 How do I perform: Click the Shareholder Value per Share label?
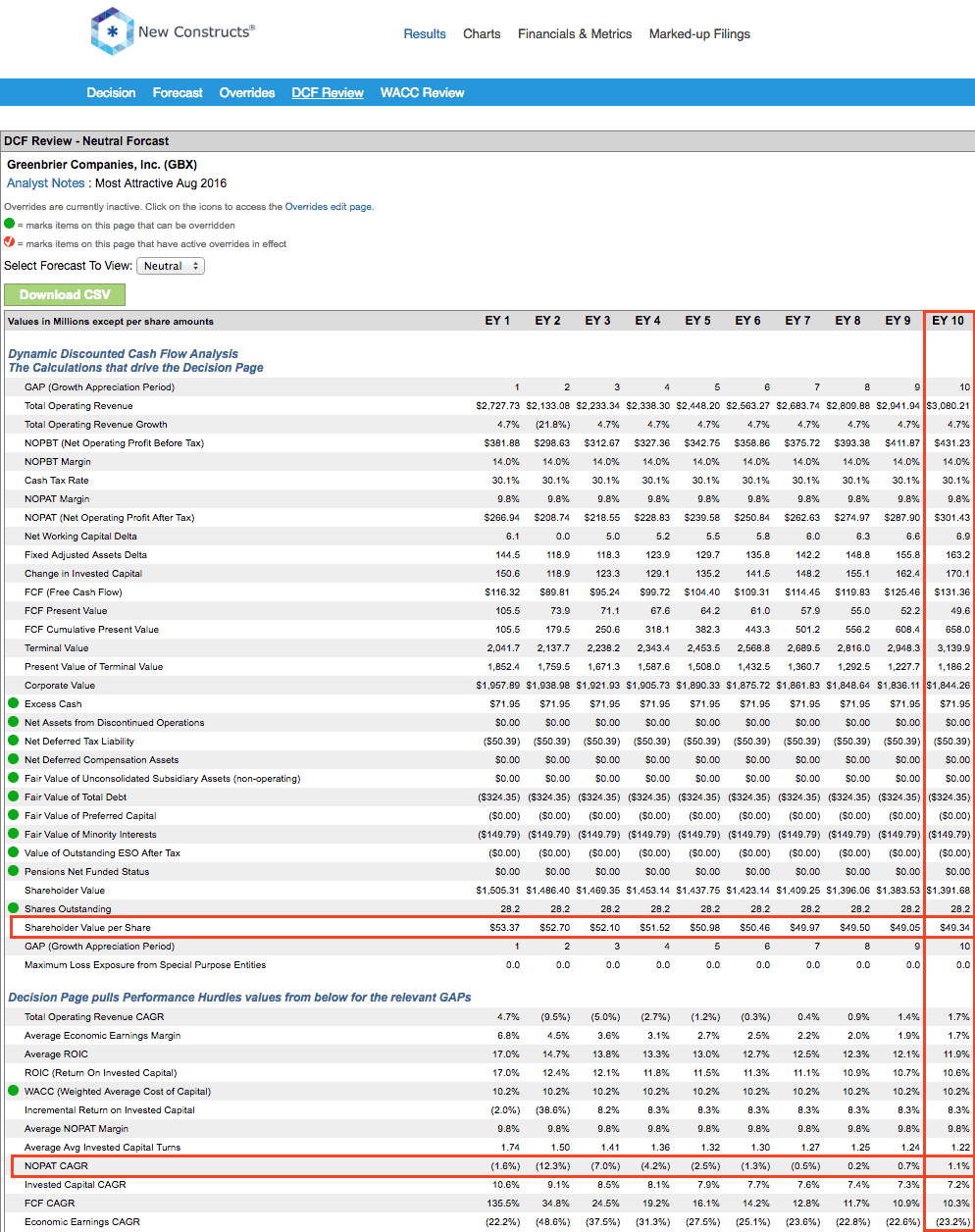[x=87, y=927]
